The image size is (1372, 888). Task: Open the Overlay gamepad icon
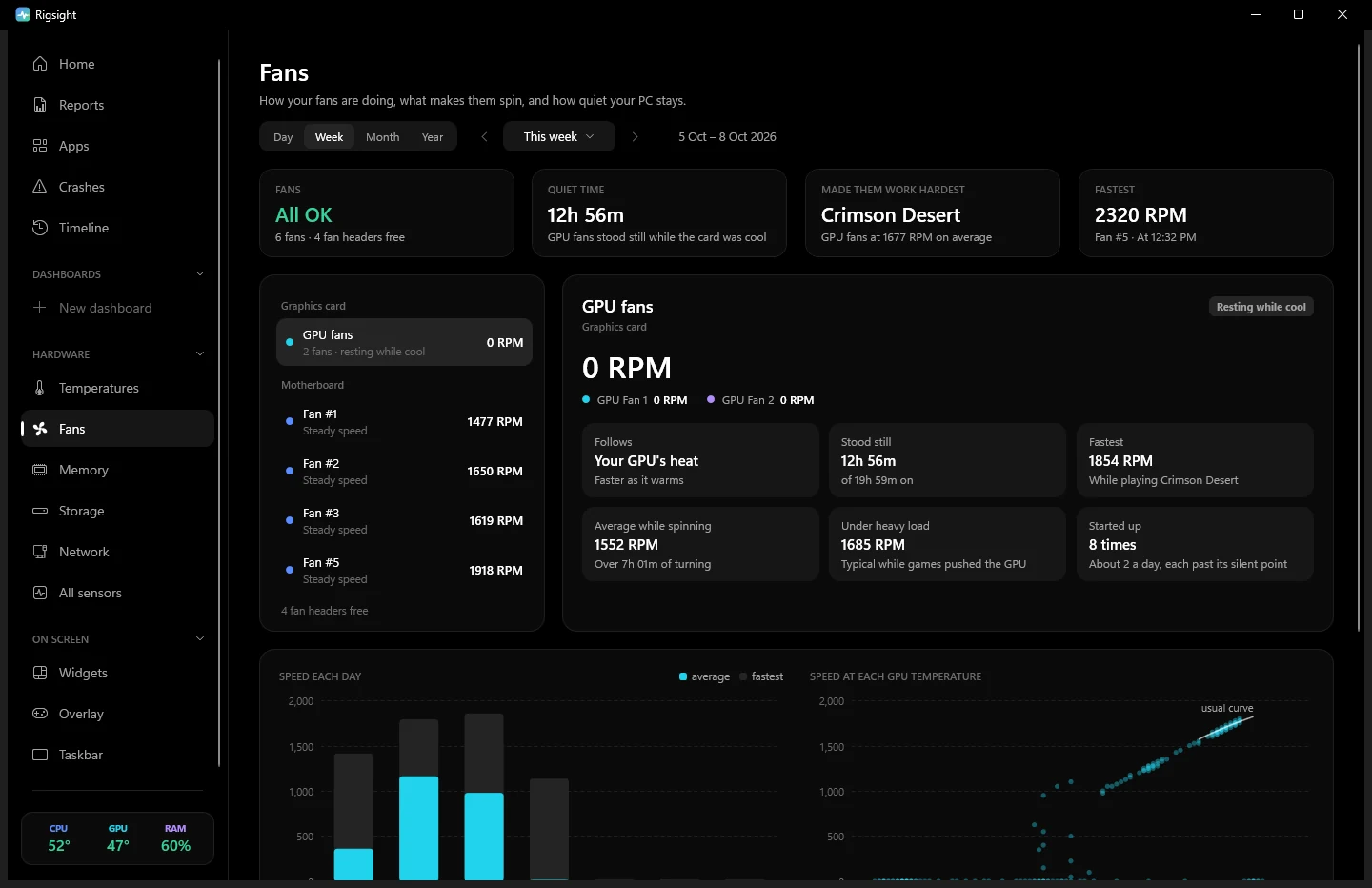pos(40,714)
